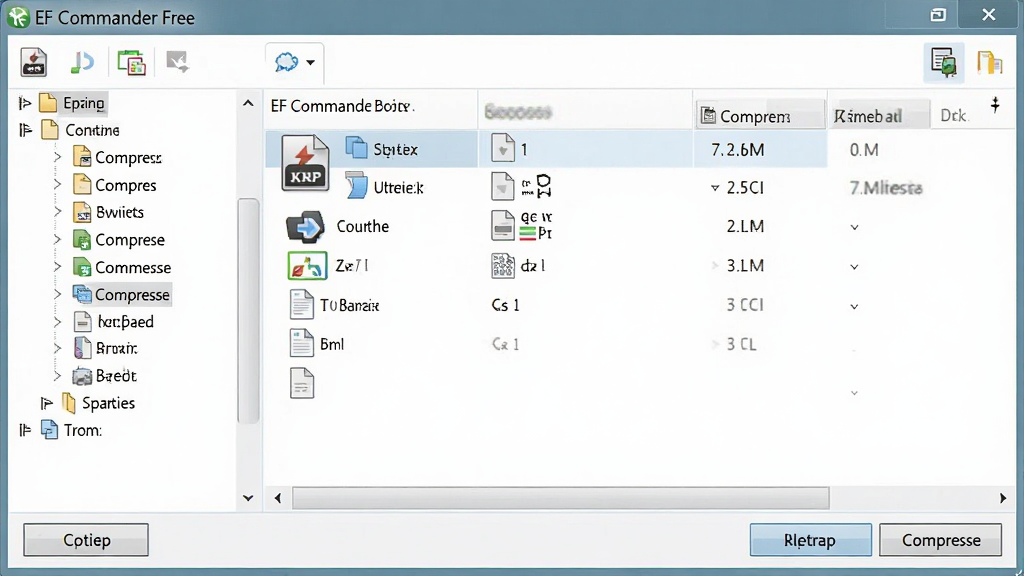This screenshot has height=576, width=1024.
Task: Click the Rimebatl column header
Action: pyautogui.click(x=878, y=116)
